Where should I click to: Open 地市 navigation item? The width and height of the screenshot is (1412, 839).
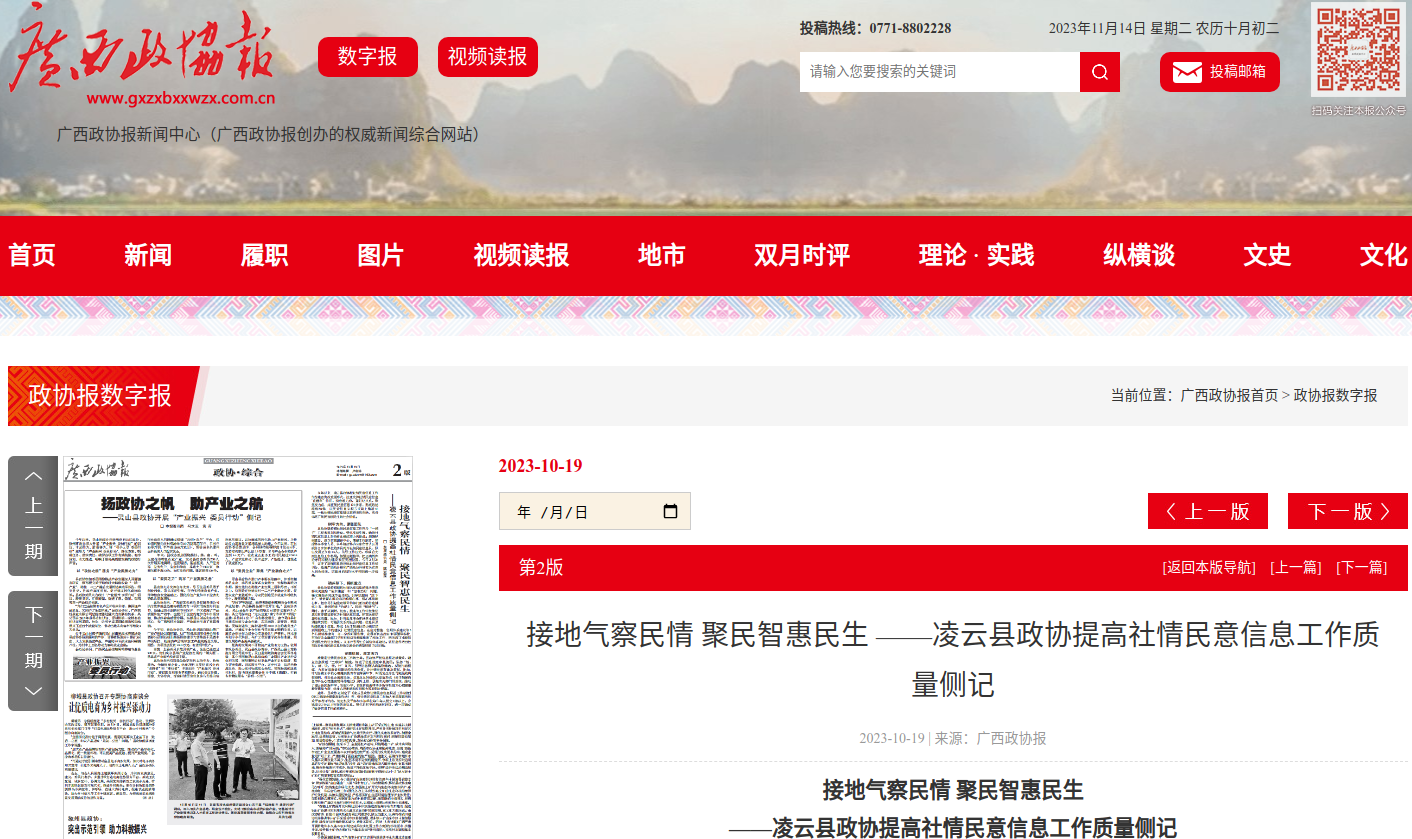[x=662, y=255]
